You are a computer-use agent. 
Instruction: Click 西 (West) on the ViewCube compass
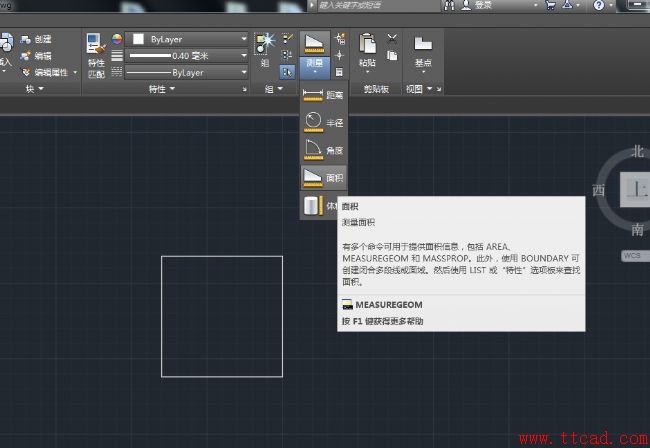(598, 190)
